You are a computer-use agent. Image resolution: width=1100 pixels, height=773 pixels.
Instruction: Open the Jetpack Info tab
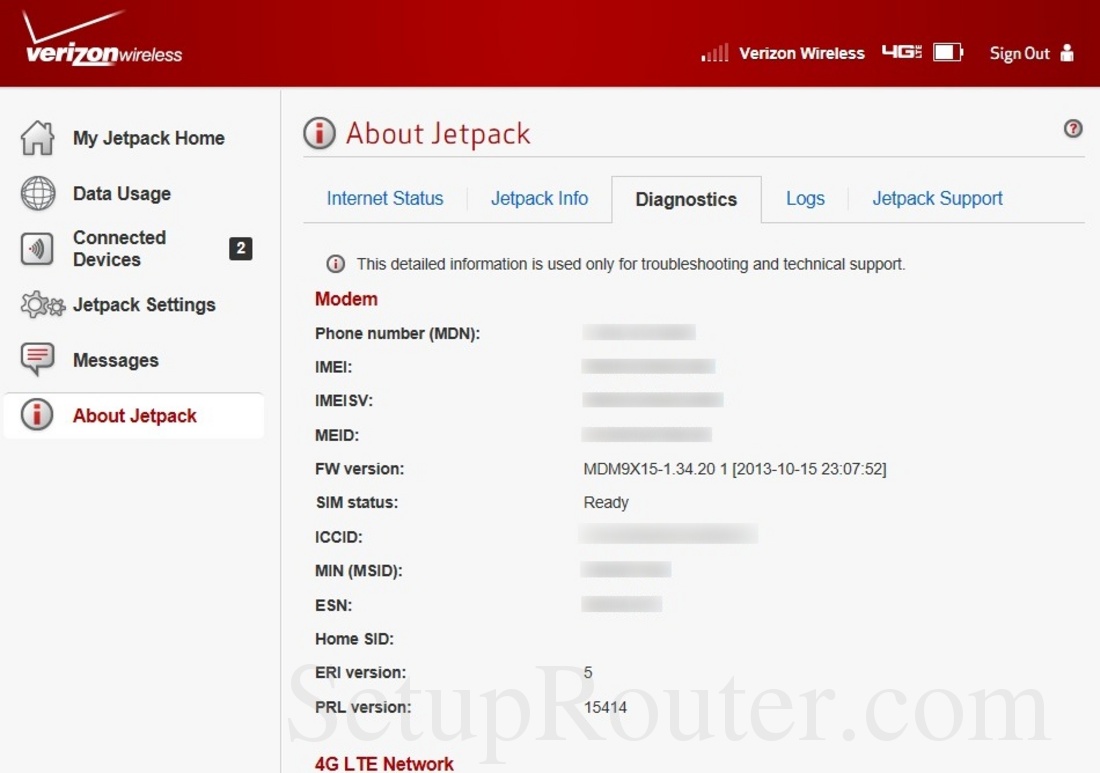tap(539, 199)
